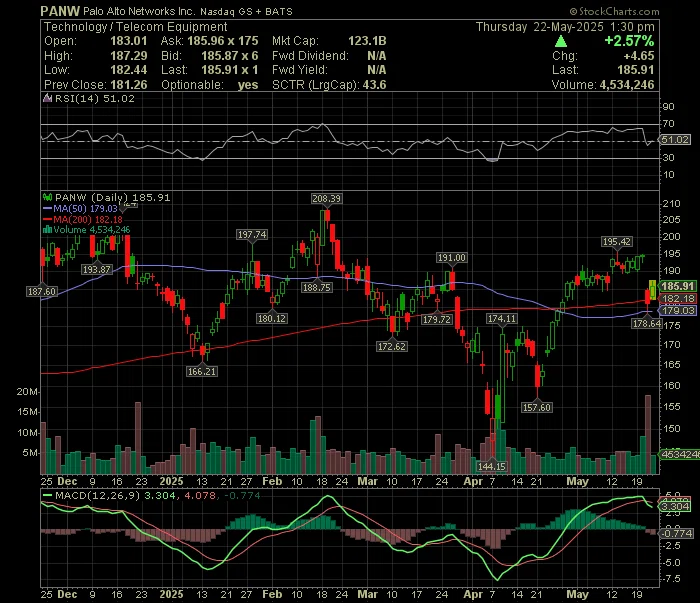Click the 166.21 low price label
The image size is (700, 603).
202,371
